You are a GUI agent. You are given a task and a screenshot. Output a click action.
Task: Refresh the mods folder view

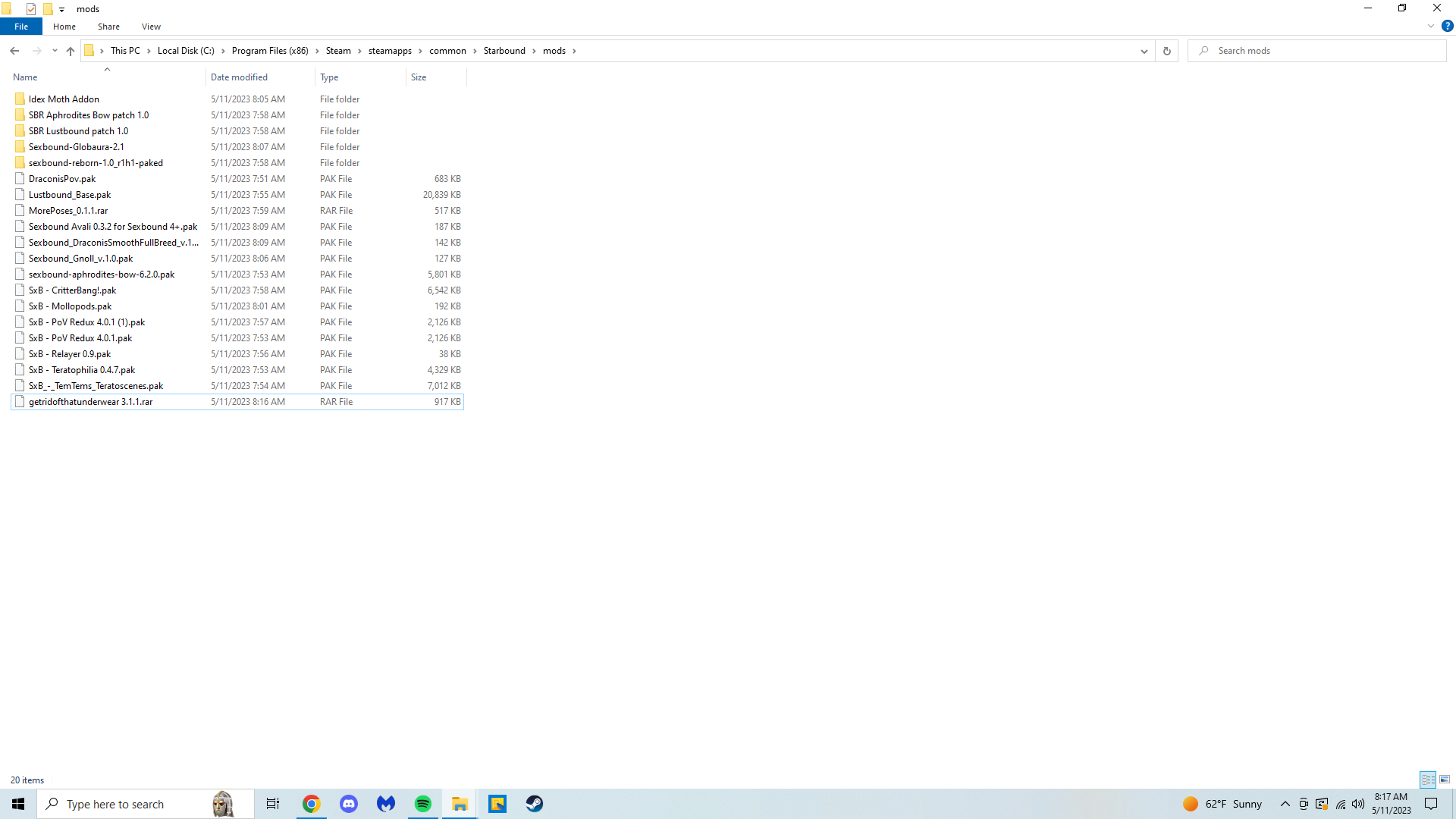click(1166, 51)
